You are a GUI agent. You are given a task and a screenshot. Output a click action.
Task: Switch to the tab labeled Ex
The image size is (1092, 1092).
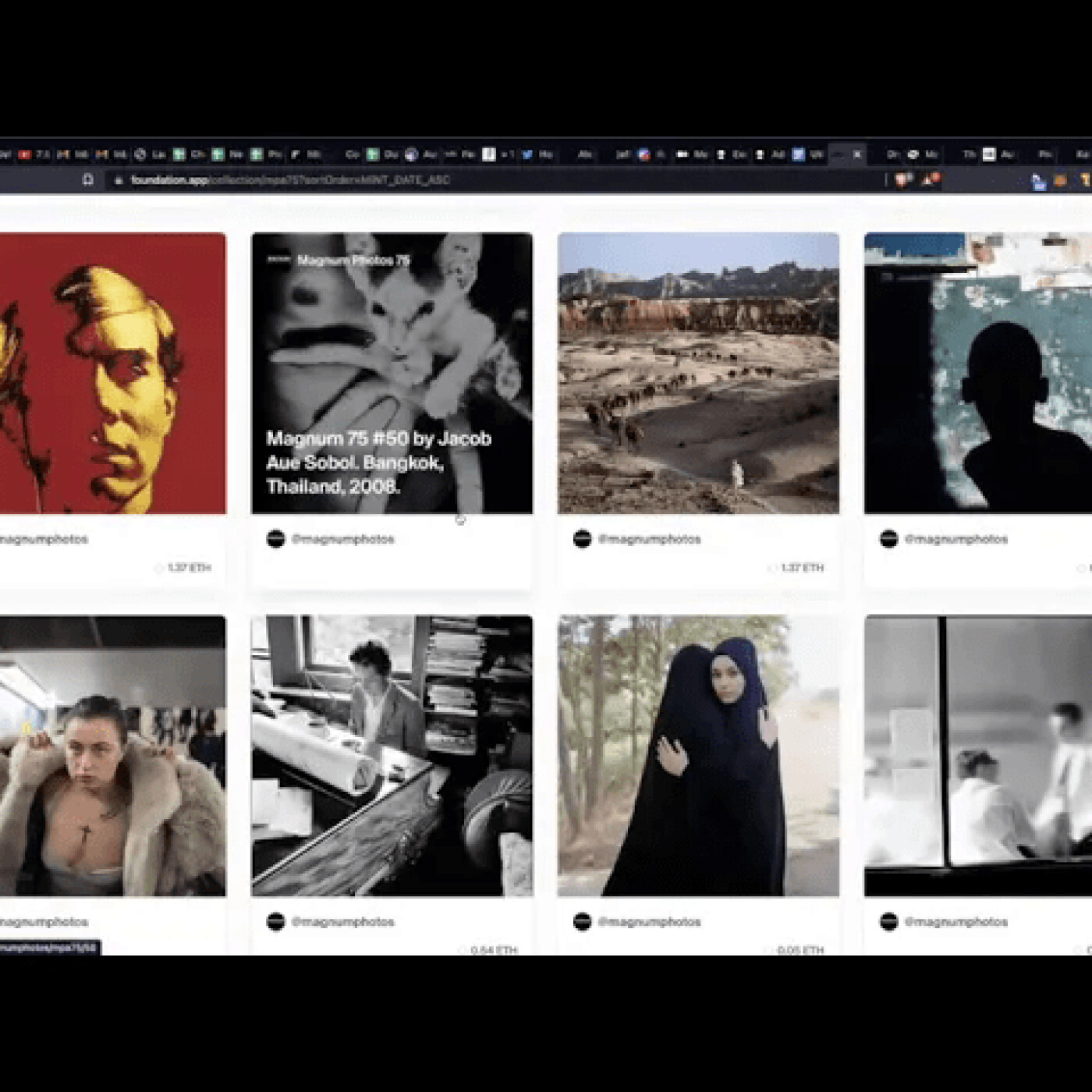[x=731, y=154]
